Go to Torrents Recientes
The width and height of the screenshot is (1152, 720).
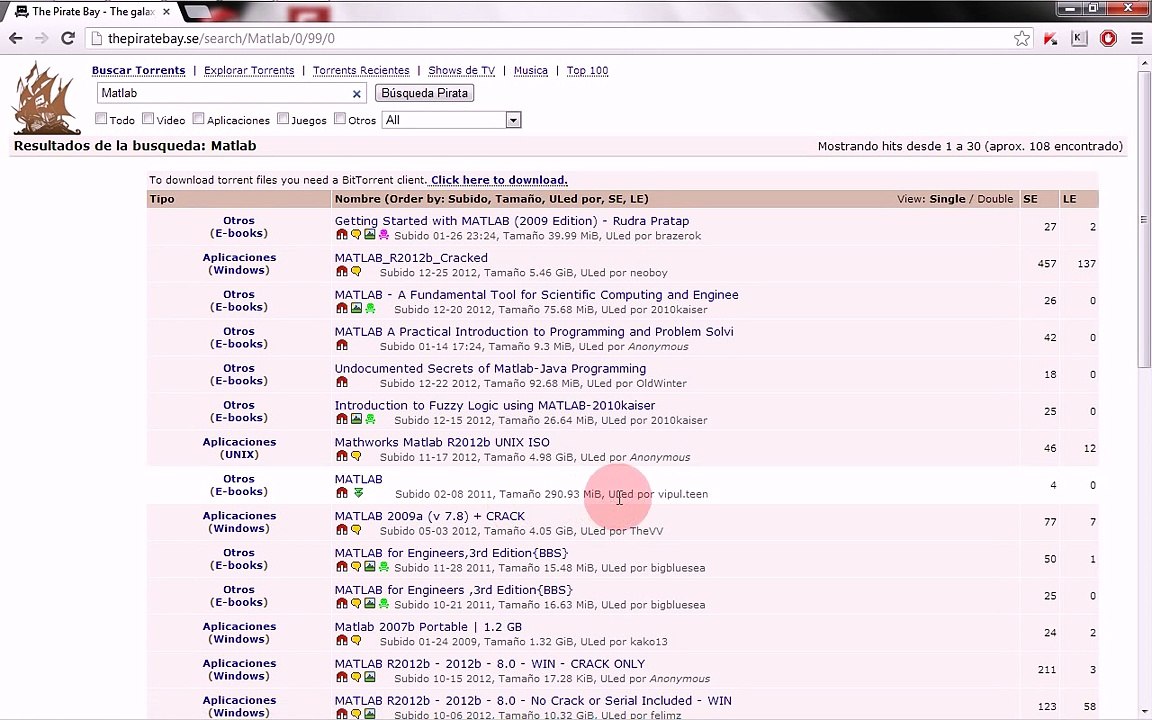coord(361,71)
